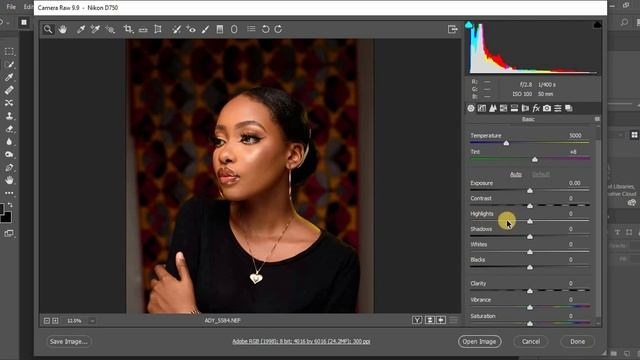Click the Open Image button
Screen dimensions: 640x360
tap(480, 341)
